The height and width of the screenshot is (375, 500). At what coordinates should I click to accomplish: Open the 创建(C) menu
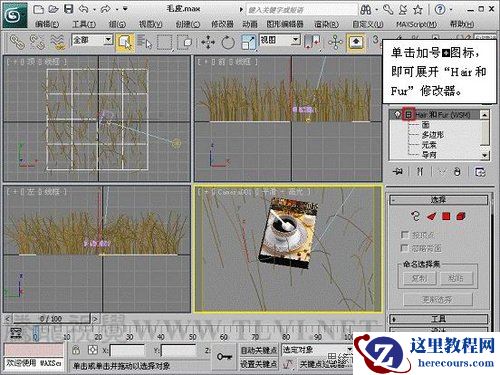coord(187,24)
